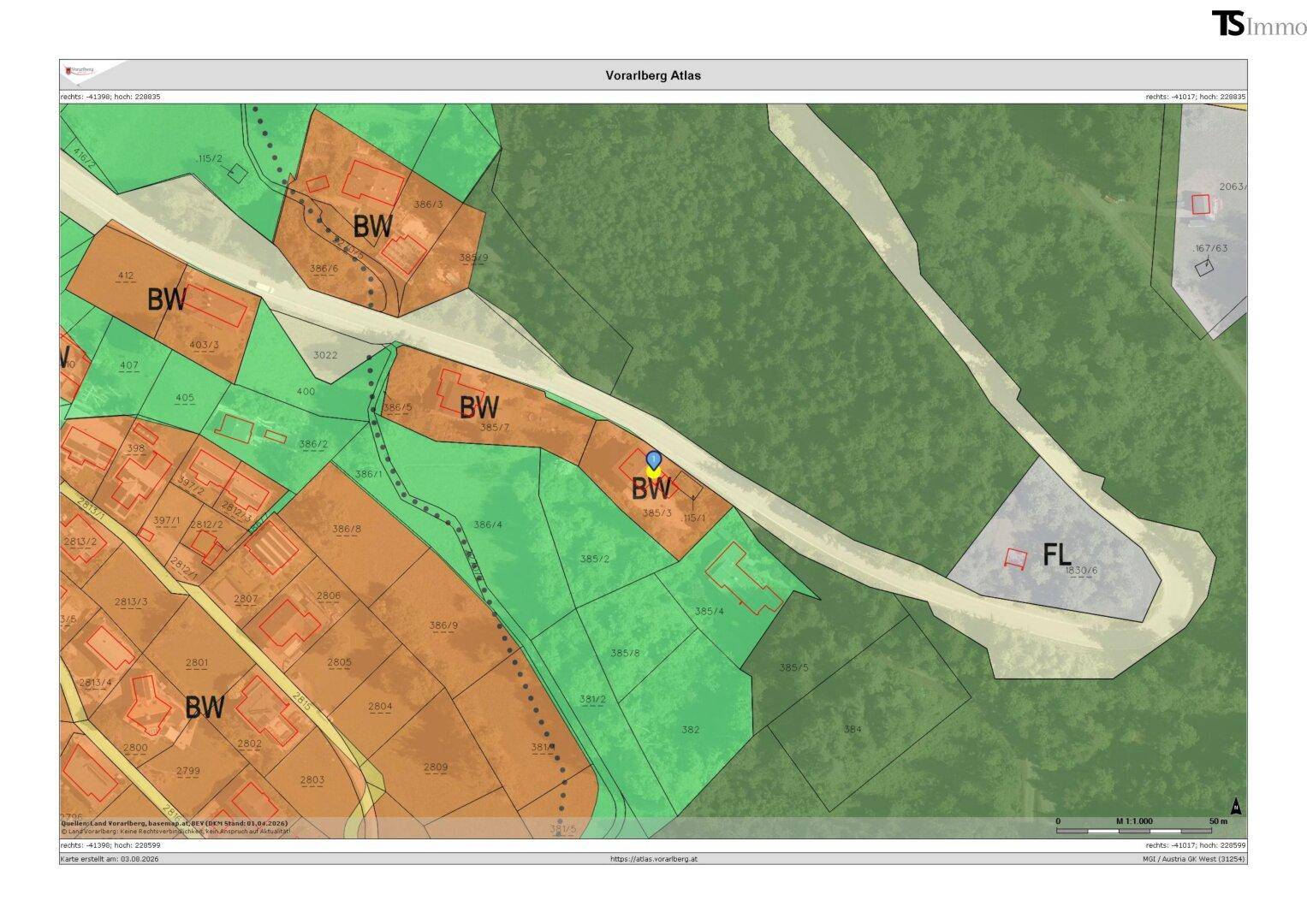The height and width of the screenshot is (924, 1307).
Task: Select parcel number 386/6
Action: pos(324,268)
